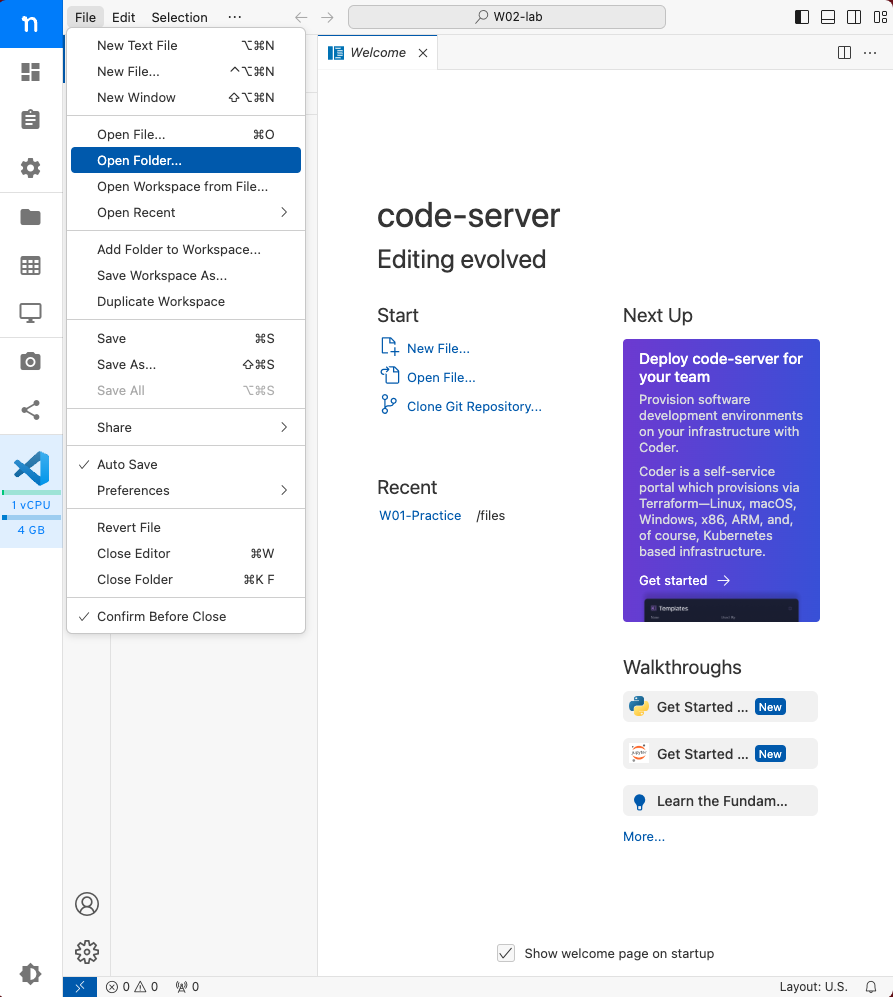This screenshot has height=997, width=893.
Task: Open customize layout icon
Action: point(880,17)
